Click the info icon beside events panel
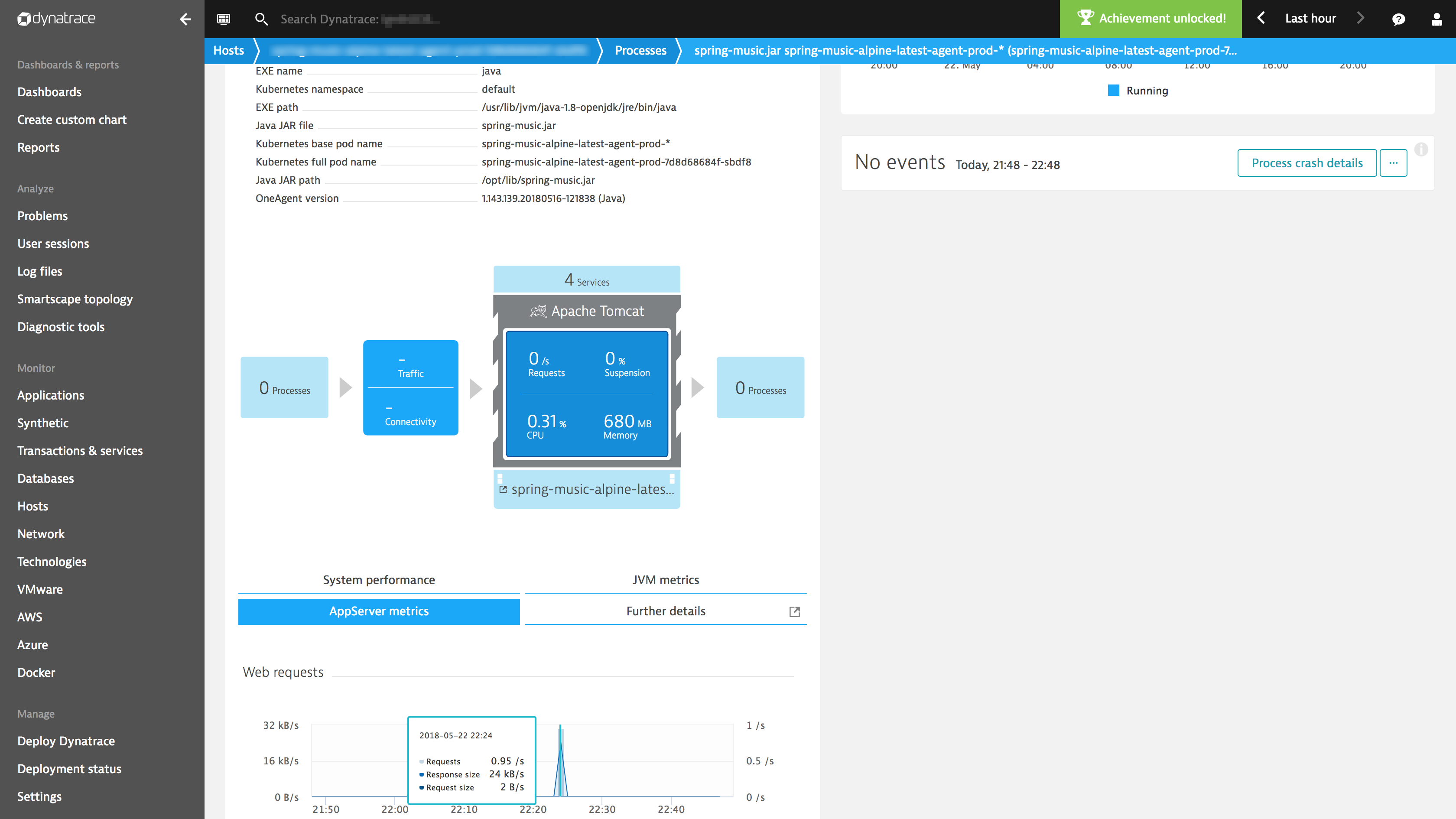This screenshot has width=1456, height=819. click(1421, 149)
